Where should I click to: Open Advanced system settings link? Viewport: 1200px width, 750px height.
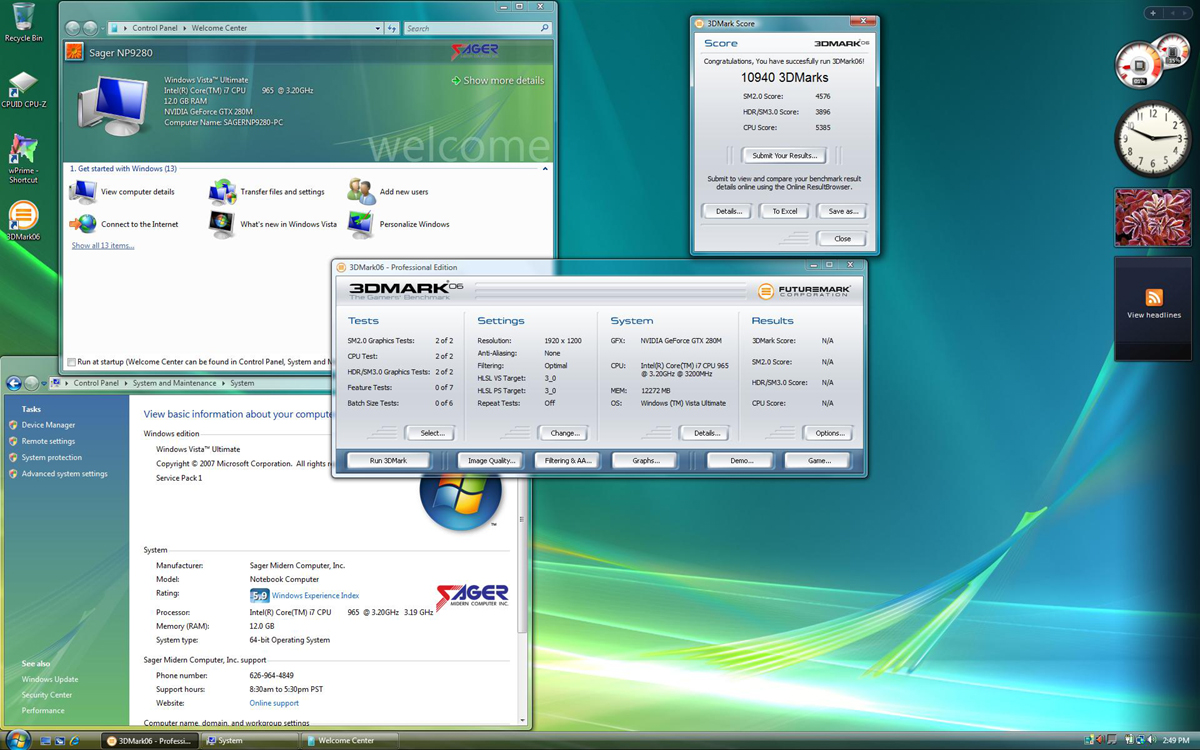point(64,474)
